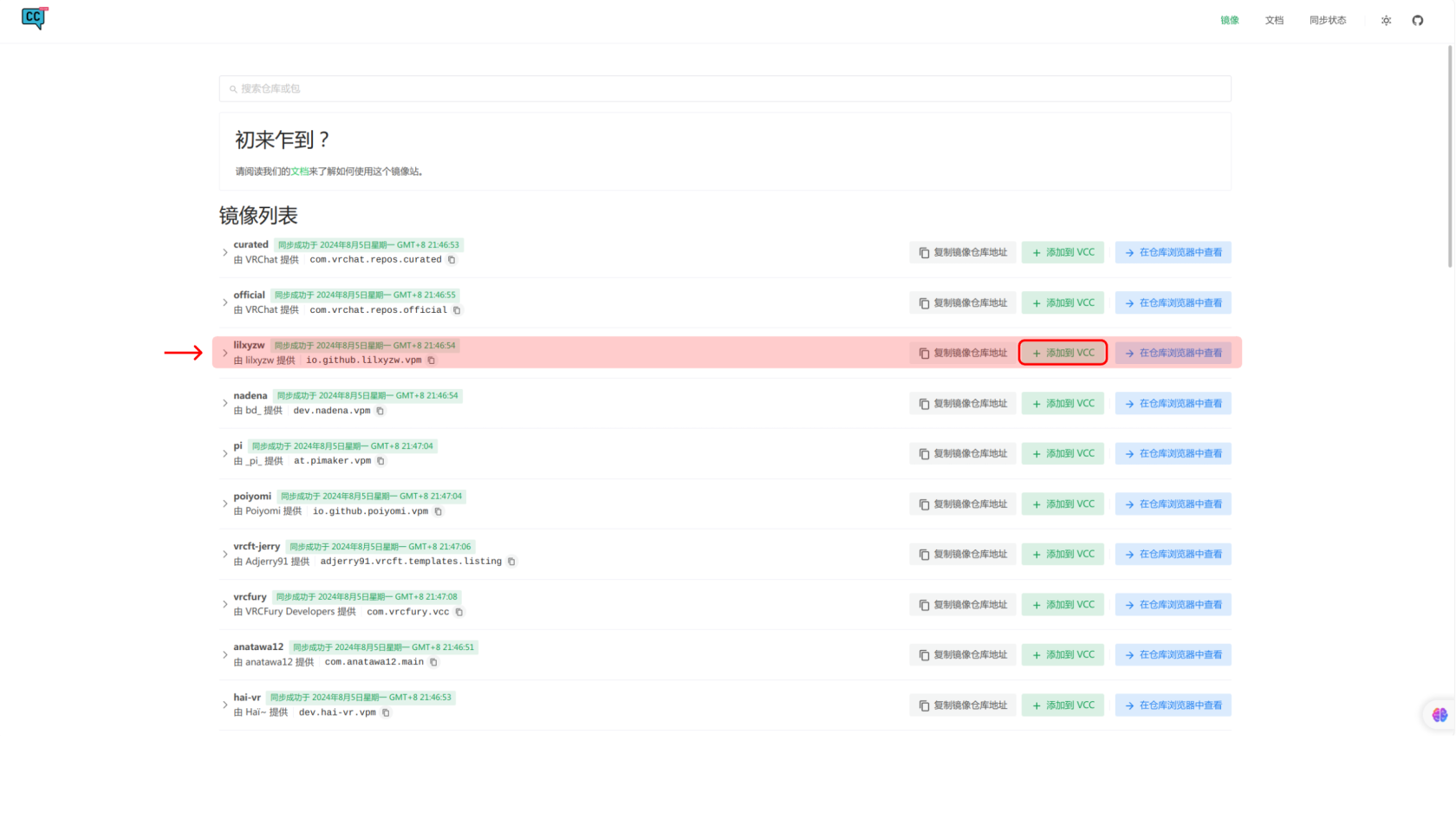Copy the io.github.lilxyzw.vpm ID icon

pyautogui.click(x=432, y=361)
